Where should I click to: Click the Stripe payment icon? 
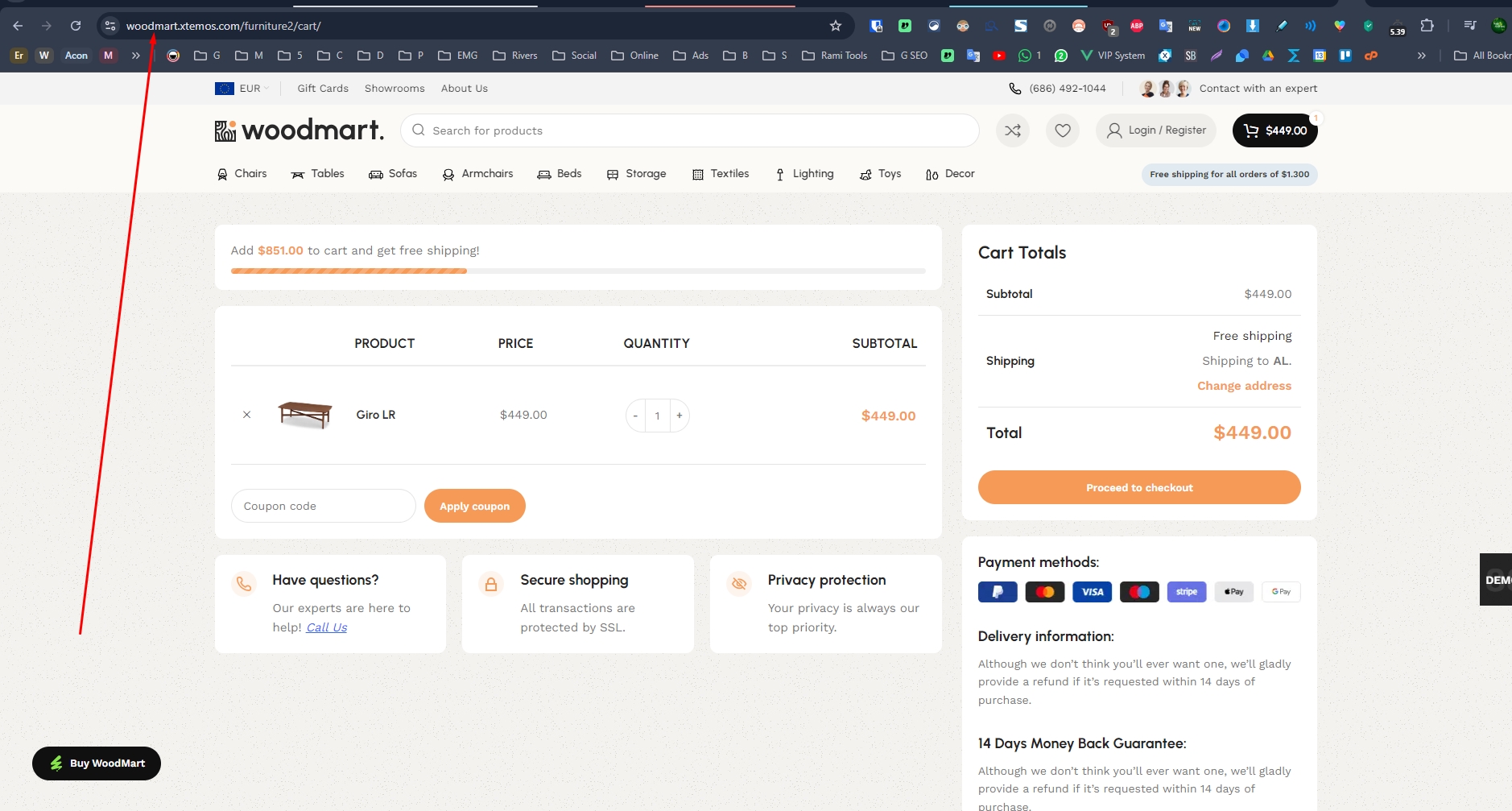(x=1187, y=592)
